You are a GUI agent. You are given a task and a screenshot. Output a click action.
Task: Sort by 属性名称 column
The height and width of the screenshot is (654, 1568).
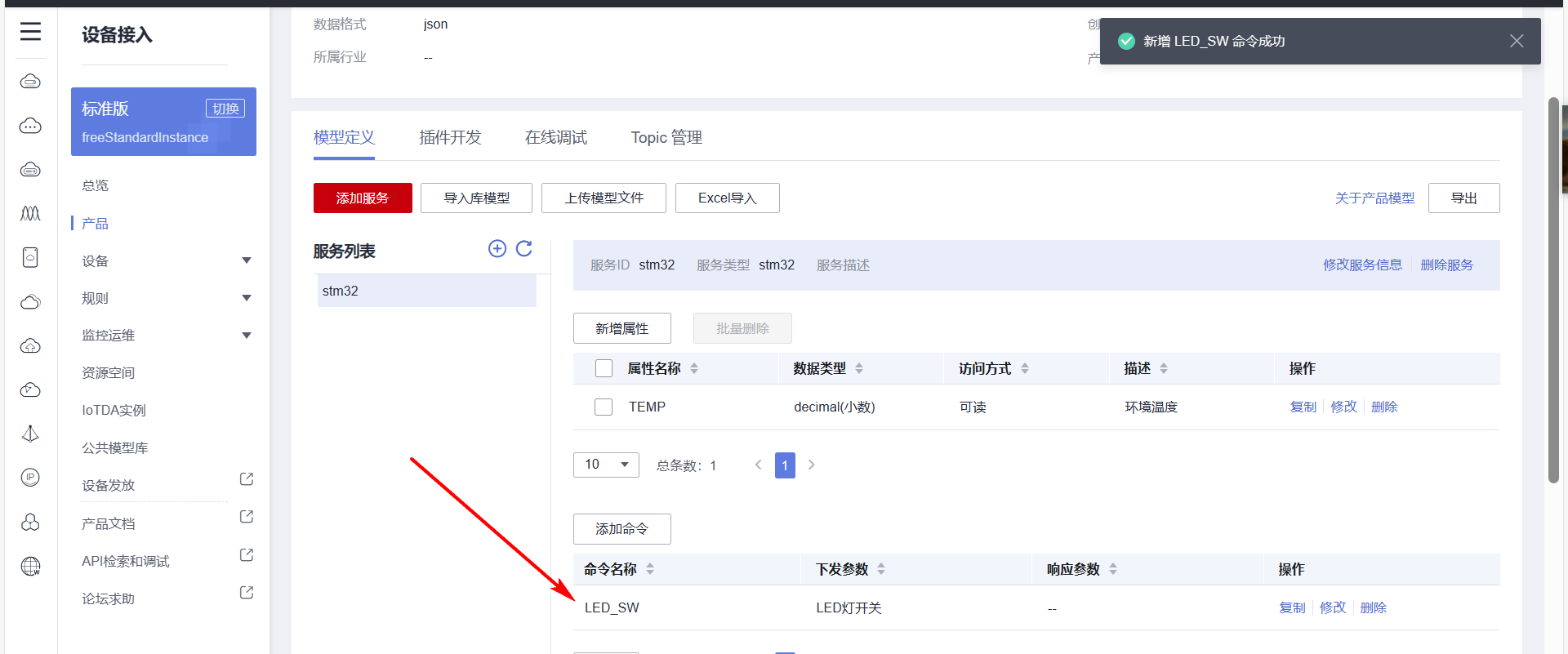click(694, 368)
